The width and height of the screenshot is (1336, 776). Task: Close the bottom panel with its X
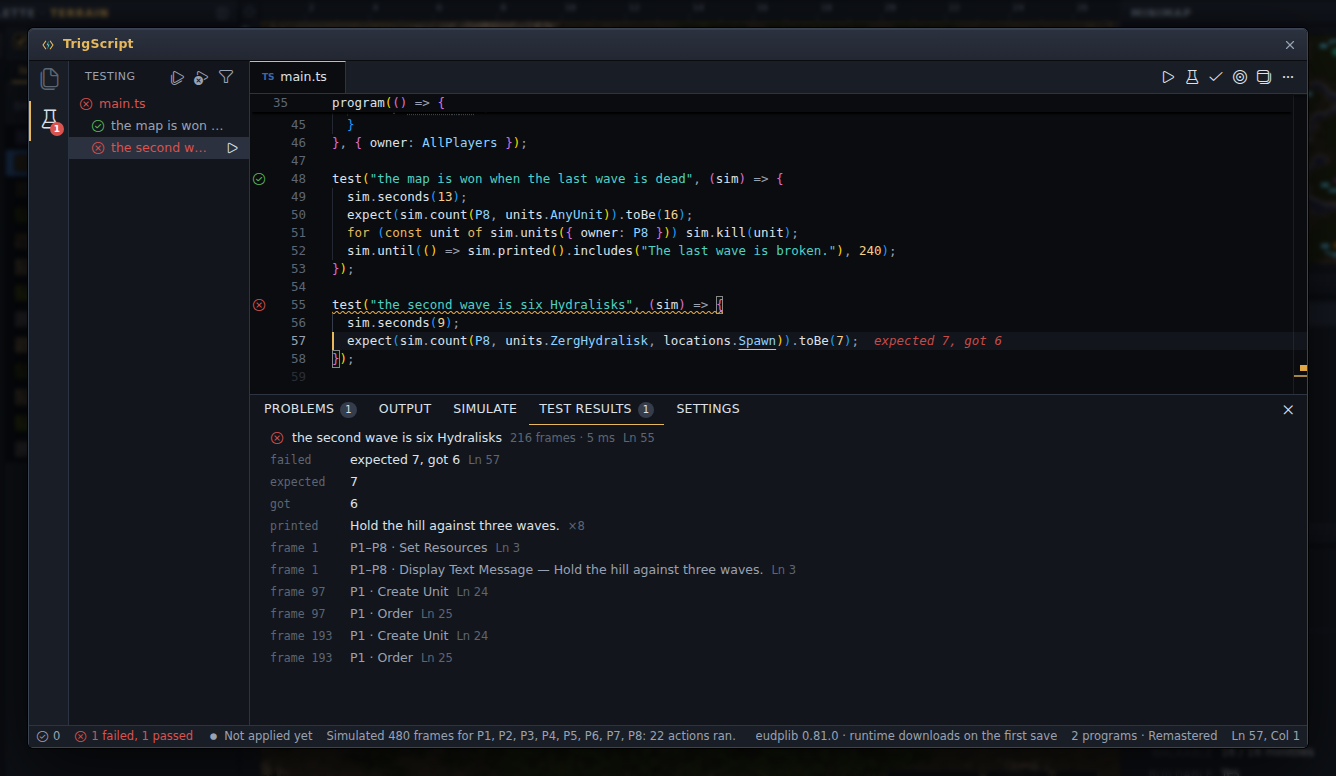point(1288,410)
